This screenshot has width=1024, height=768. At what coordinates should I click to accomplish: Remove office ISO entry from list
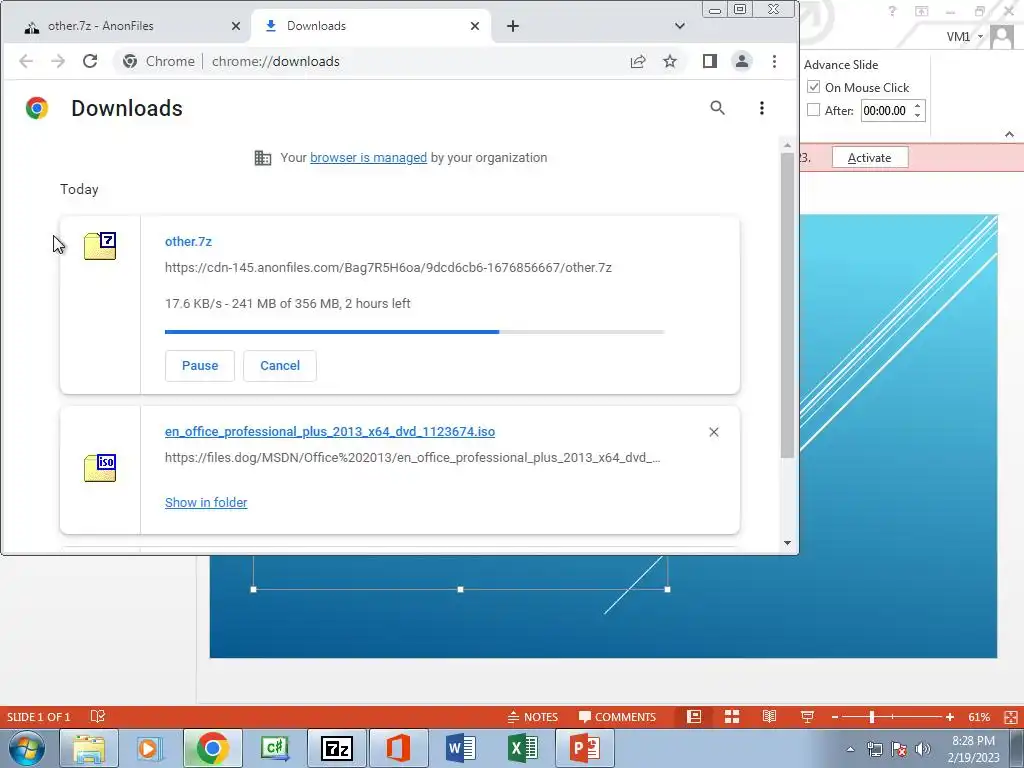(714, 432)
